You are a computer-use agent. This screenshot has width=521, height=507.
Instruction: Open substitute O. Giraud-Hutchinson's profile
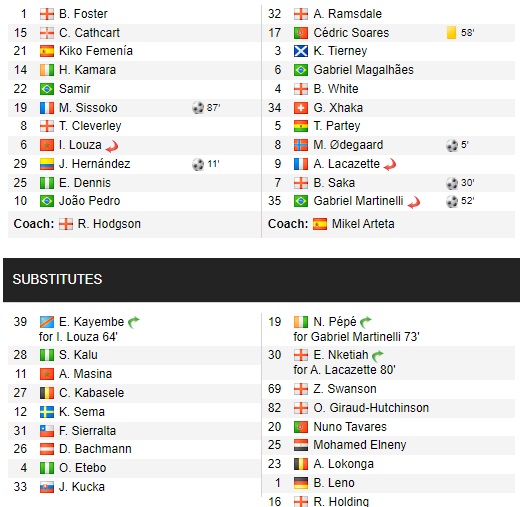coord(371,408)
